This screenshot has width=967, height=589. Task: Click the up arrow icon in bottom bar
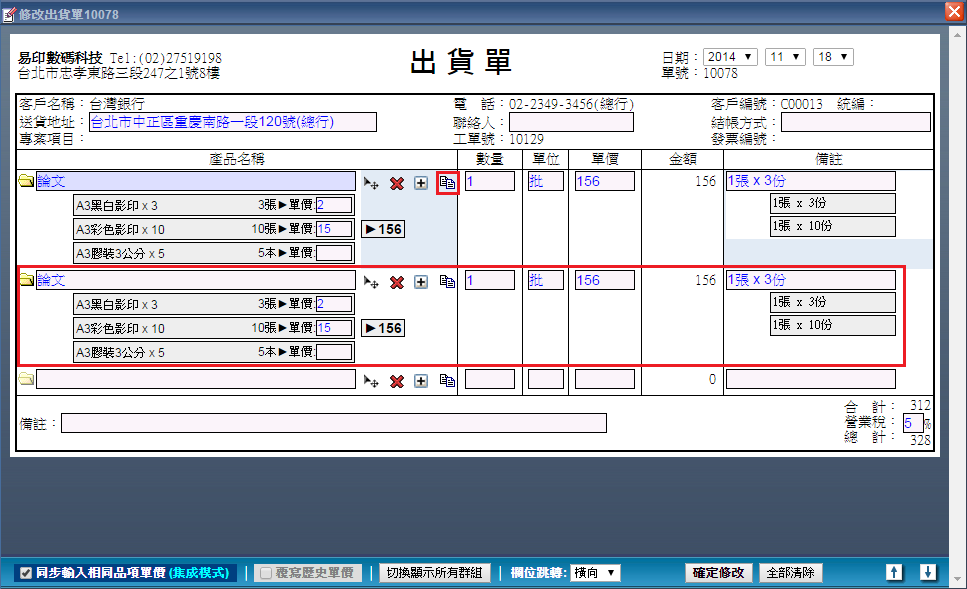pyautogui.click(x=895, y=573)
